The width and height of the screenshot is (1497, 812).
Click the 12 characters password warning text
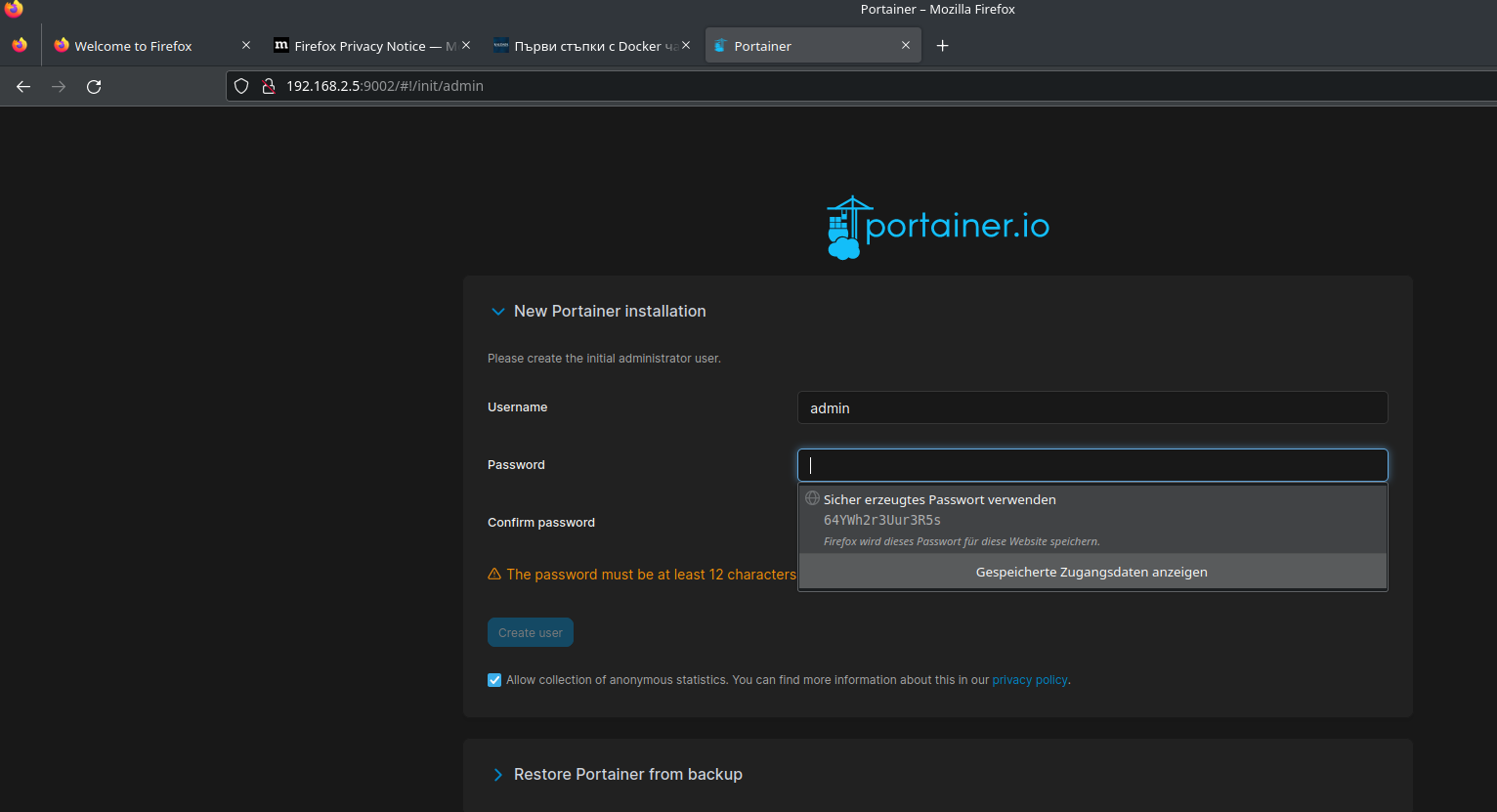pyautogui.click(x=651, y=575)
